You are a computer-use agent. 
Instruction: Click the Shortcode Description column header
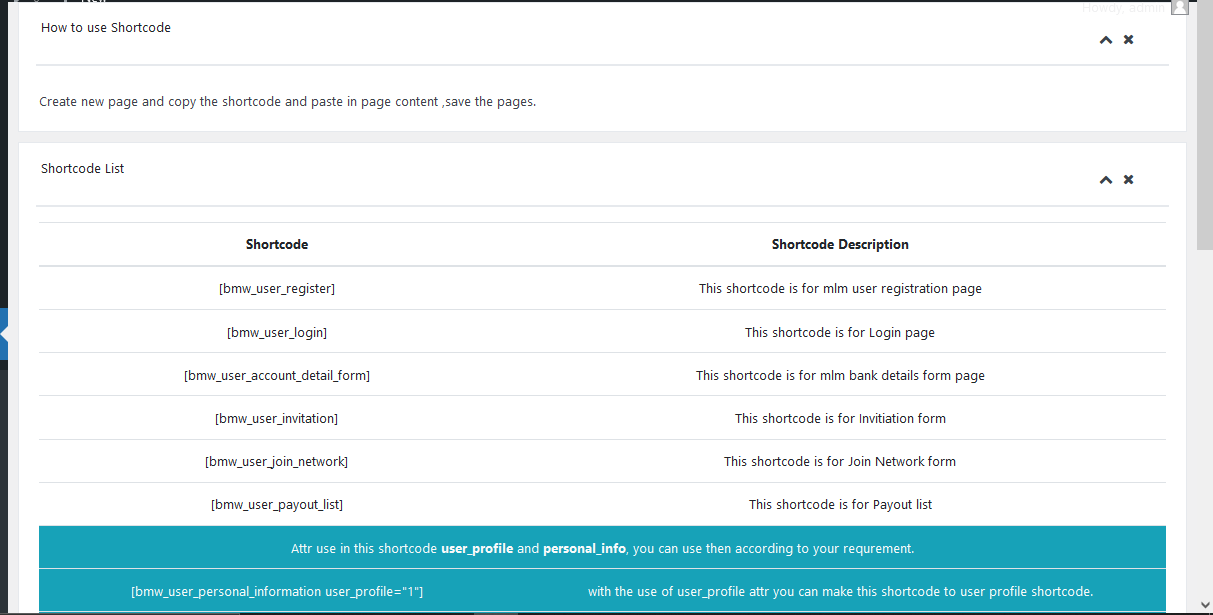click(x=840, y=245)
